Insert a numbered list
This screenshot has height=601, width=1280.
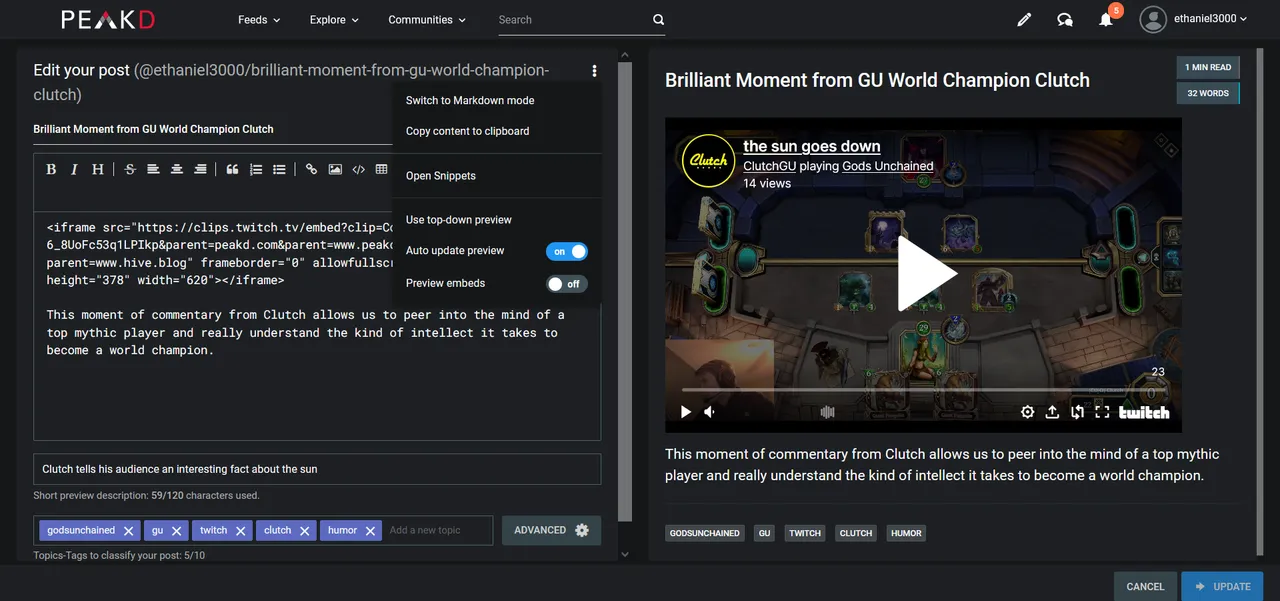pos(256,169)
